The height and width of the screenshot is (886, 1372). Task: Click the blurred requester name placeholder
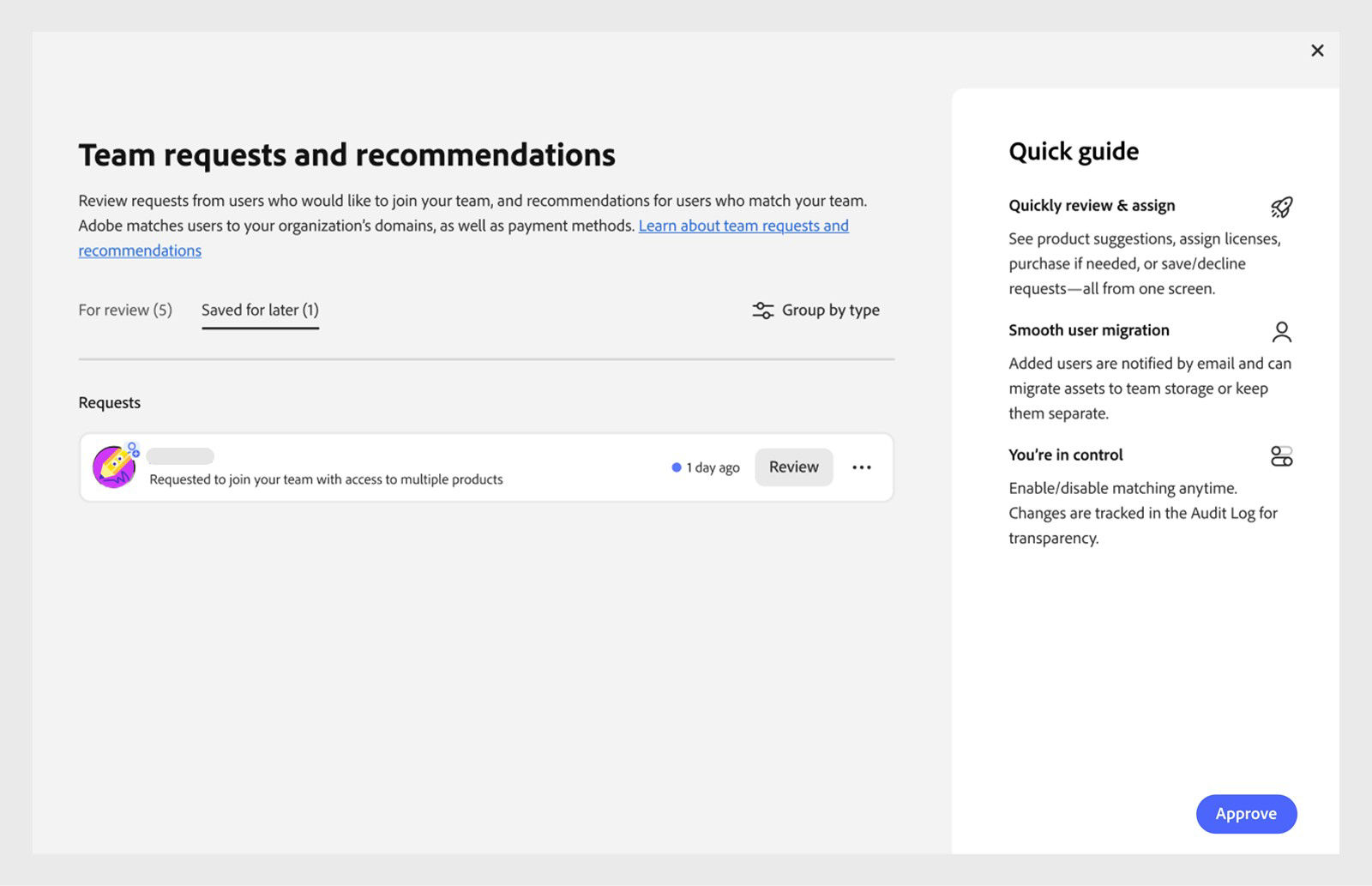tap(180, 456)
